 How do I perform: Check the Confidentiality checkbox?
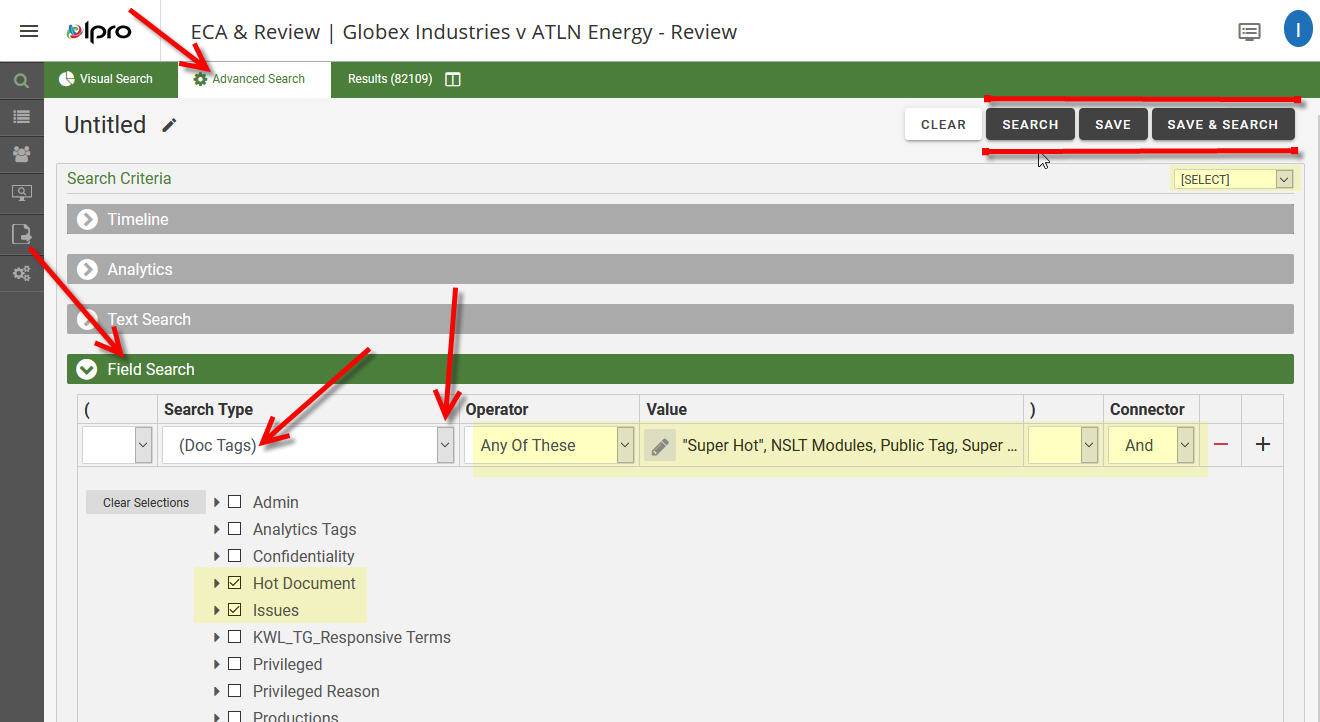tap(234, 556)
